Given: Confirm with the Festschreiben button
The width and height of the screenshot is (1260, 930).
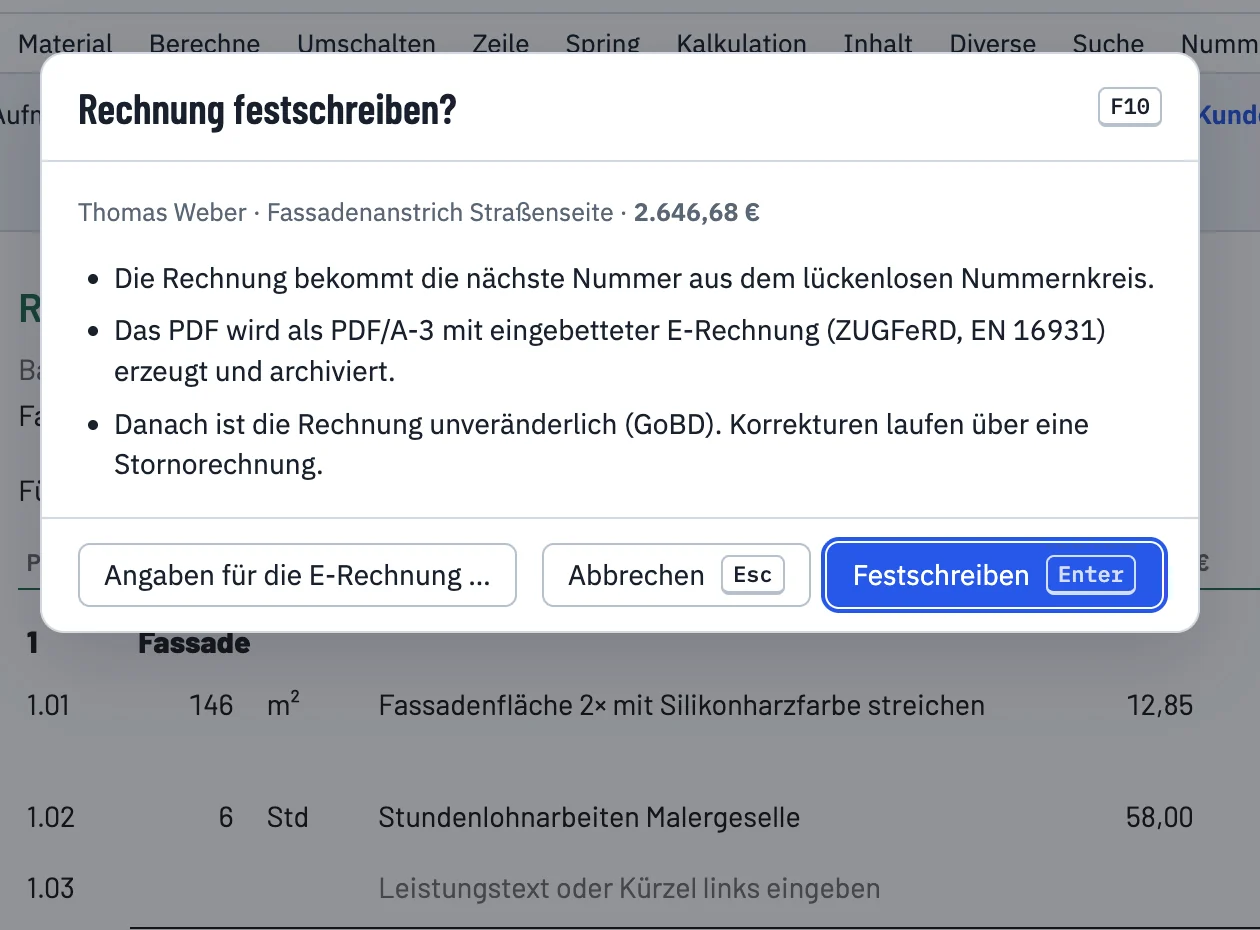Looking at the screenshot, I should pyautogui.click(x=995, y=575).
